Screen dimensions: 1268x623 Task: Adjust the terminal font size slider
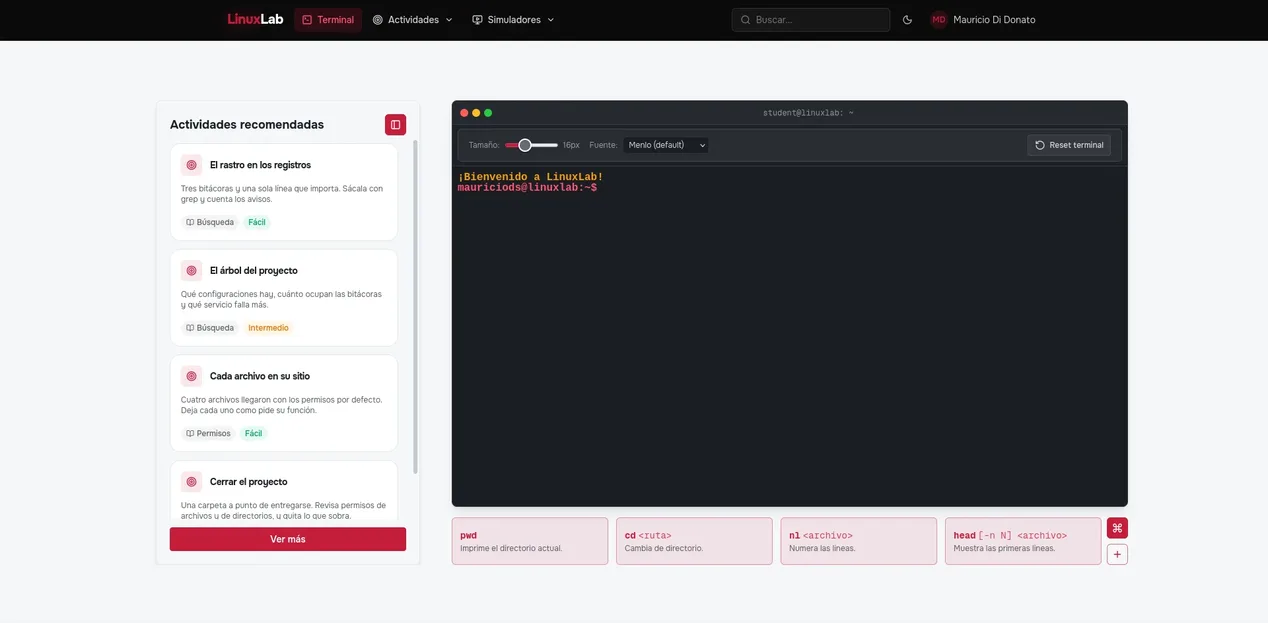pos(531,145)
